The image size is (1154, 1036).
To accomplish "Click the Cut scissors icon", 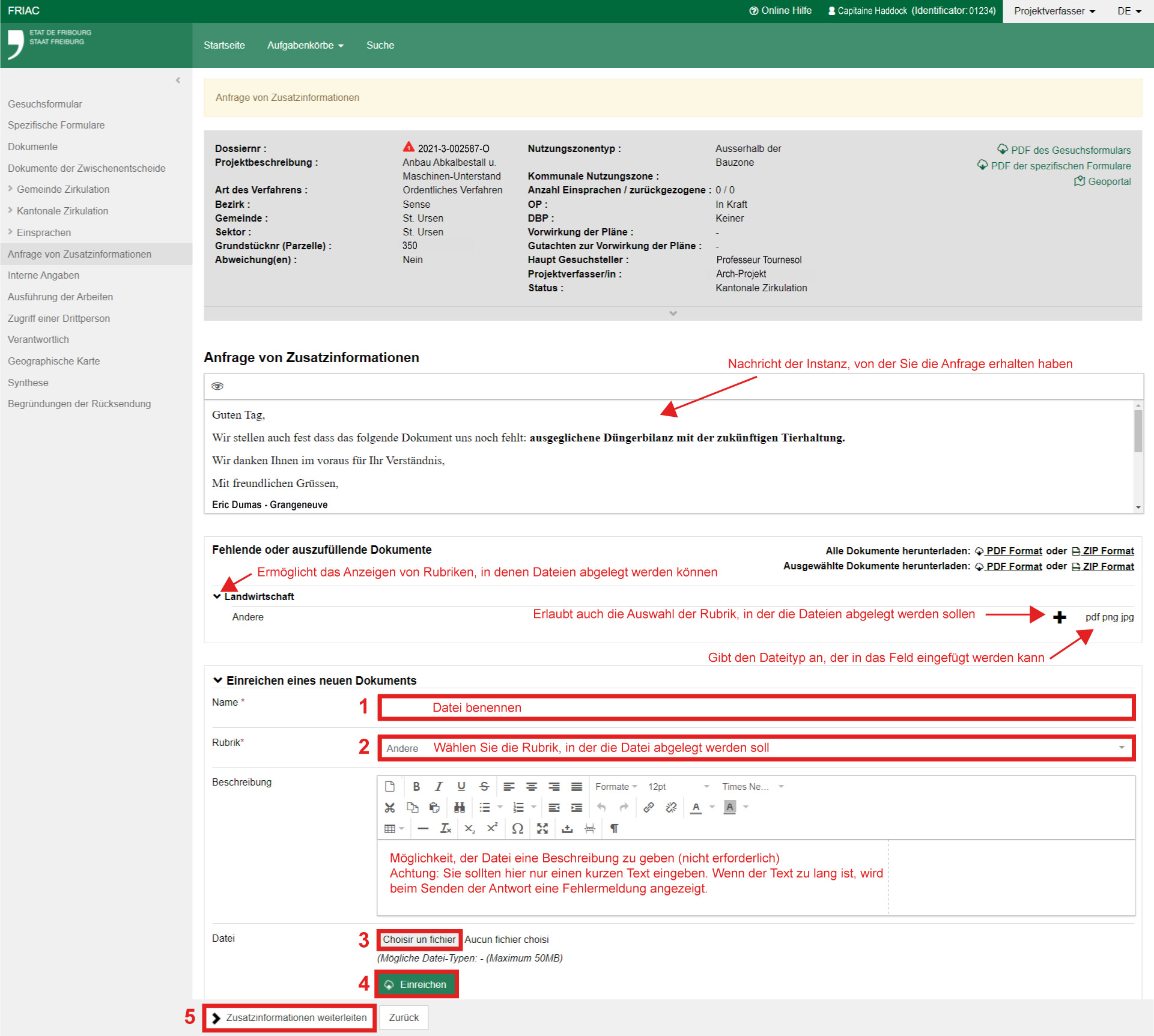I will pos(390,807).
